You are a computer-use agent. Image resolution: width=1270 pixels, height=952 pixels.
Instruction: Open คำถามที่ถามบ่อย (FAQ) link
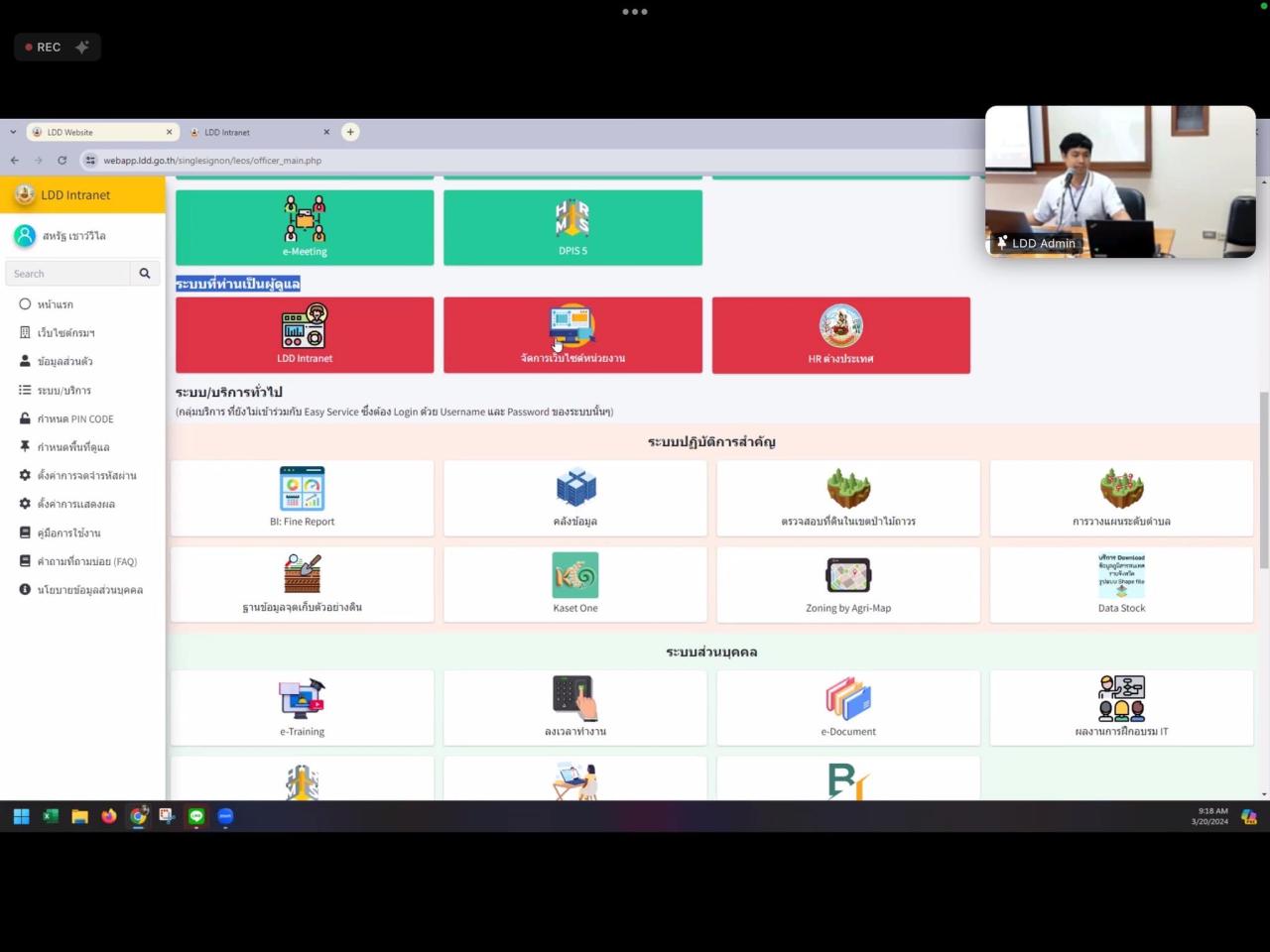click(x=86, y=561)
